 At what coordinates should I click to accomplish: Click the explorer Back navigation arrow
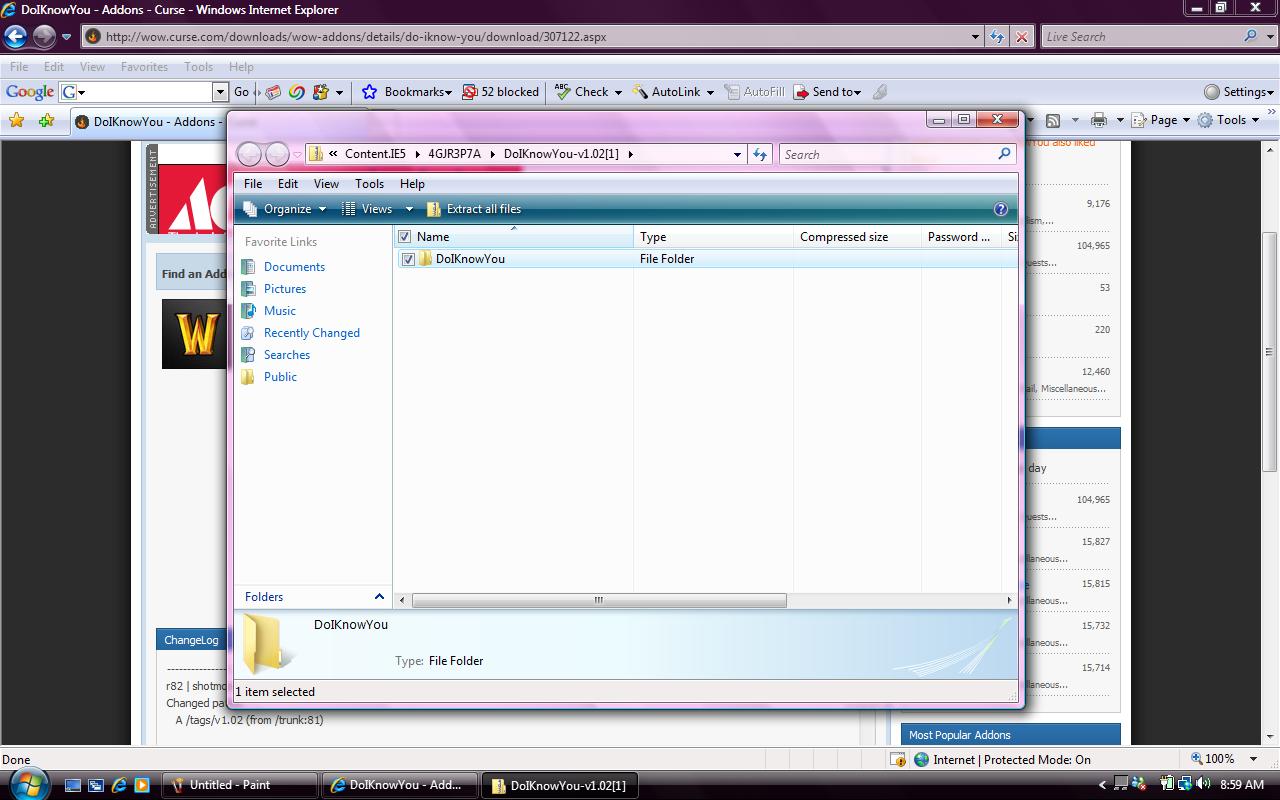(x=249, y=154)
